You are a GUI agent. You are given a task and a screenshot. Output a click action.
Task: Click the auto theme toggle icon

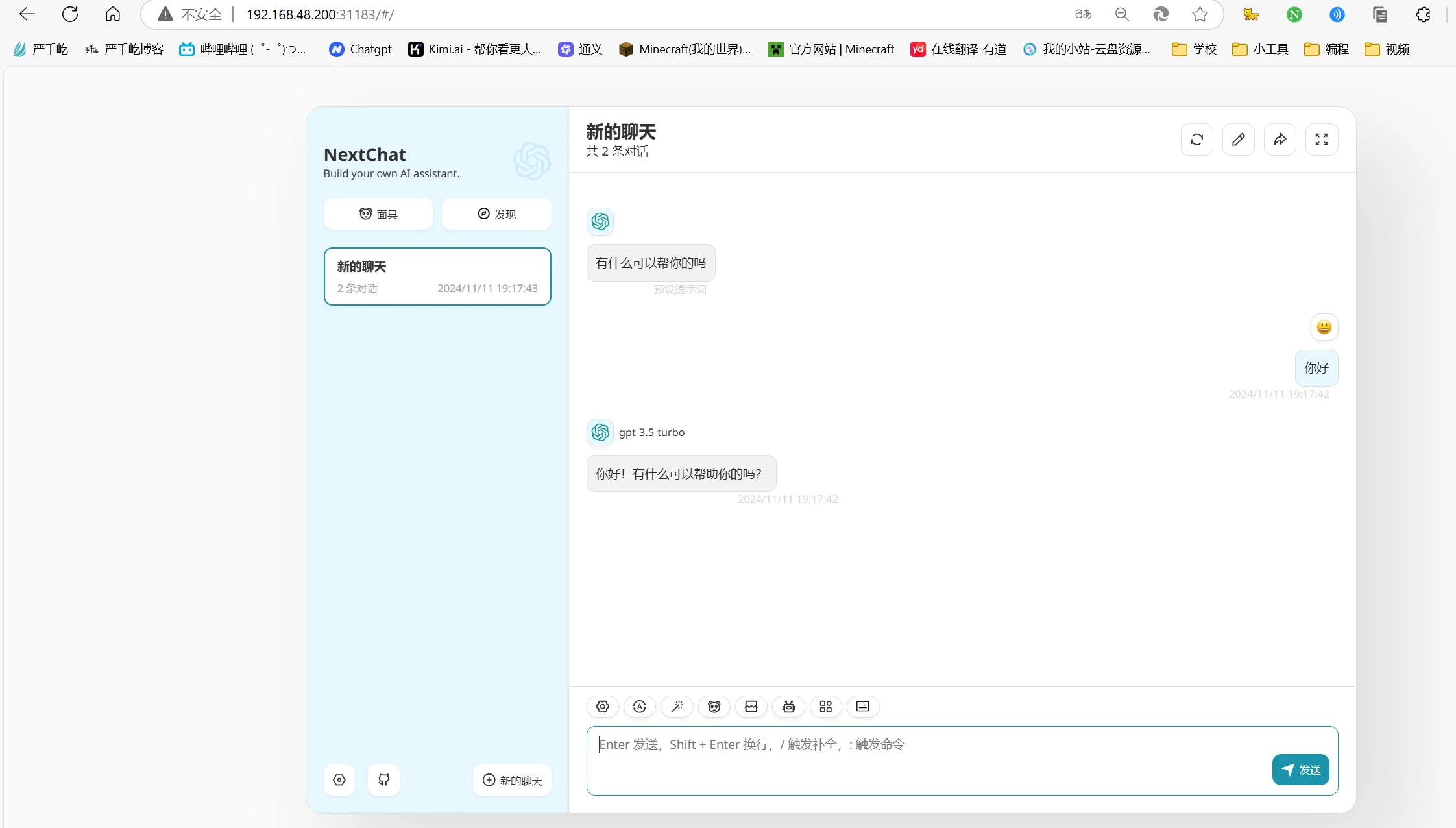[639, 707]
